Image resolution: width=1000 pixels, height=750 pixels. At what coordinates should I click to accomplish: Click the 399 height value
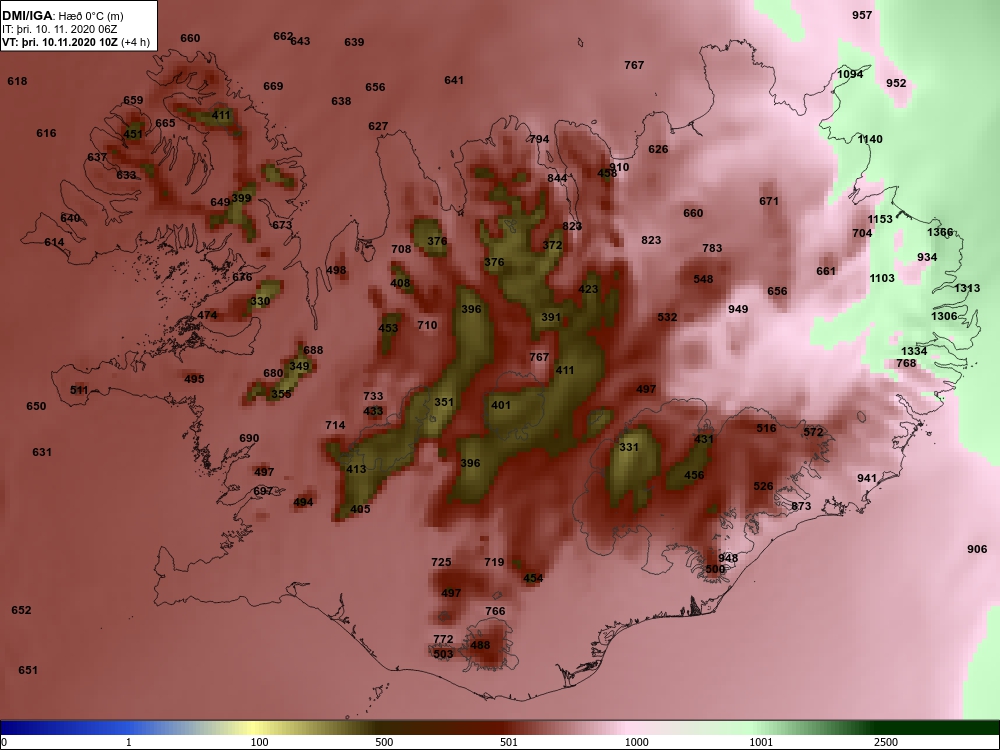click(x=241, y=198)
